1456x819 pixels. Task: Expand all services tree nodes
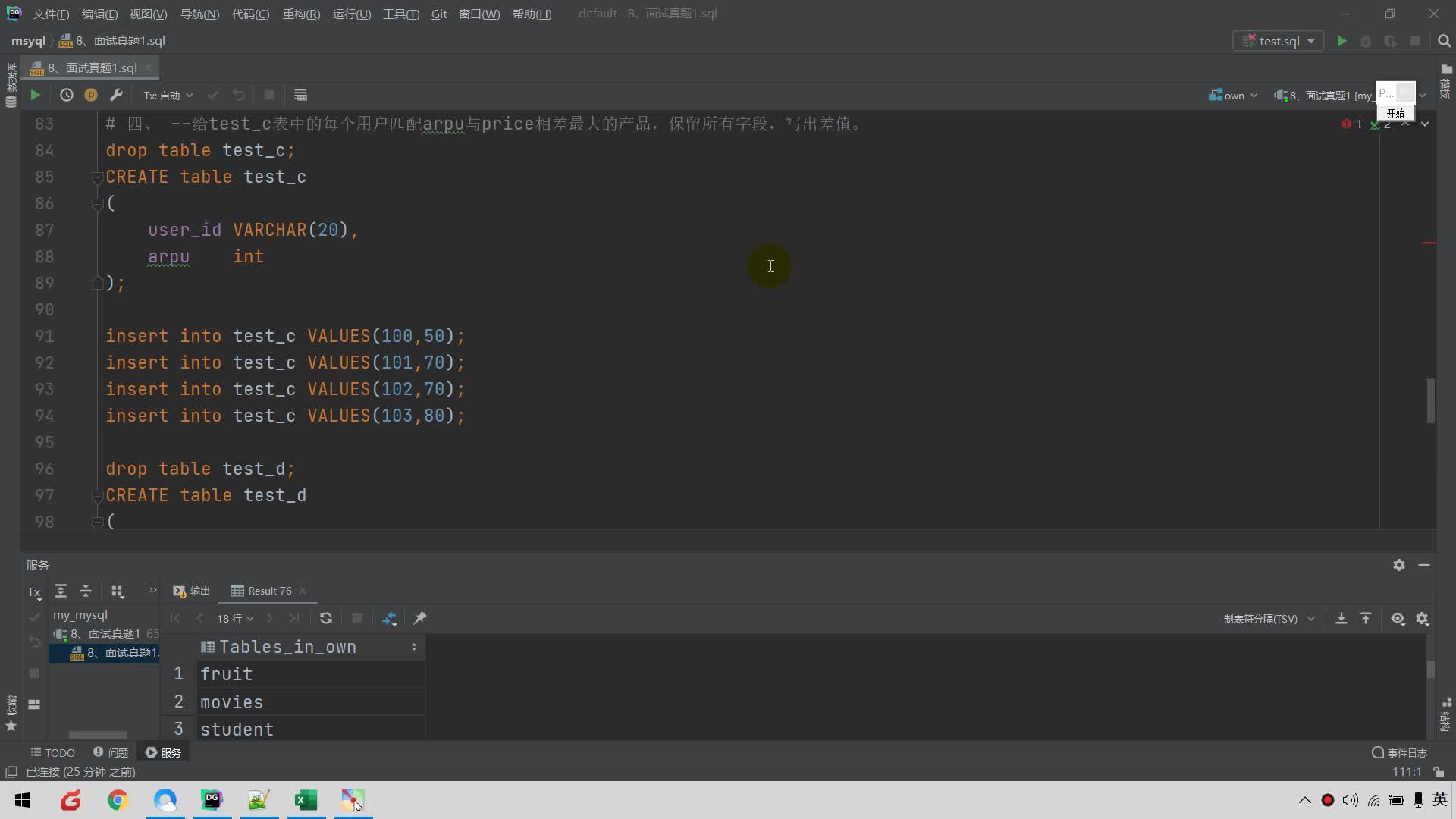coord(61,591)
